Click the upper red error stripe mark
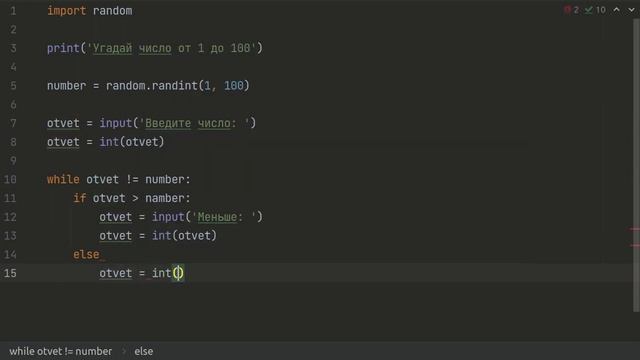Viewport: 640px width, 360px height. [x=635, y=229]
